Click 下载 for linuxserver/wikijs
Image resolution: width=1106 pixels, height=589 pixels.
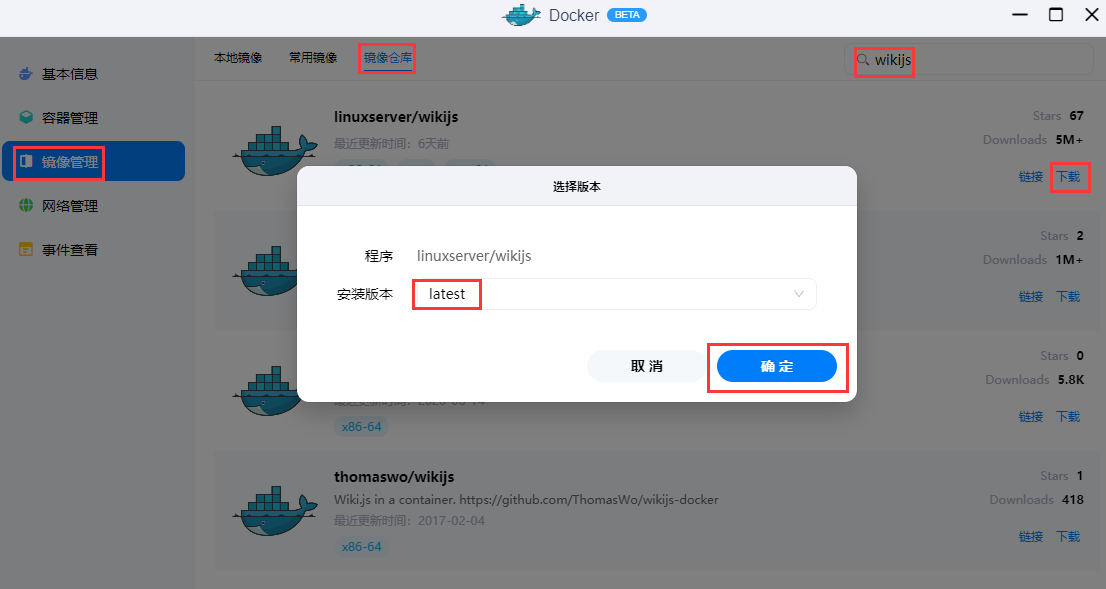[1068, 177]
